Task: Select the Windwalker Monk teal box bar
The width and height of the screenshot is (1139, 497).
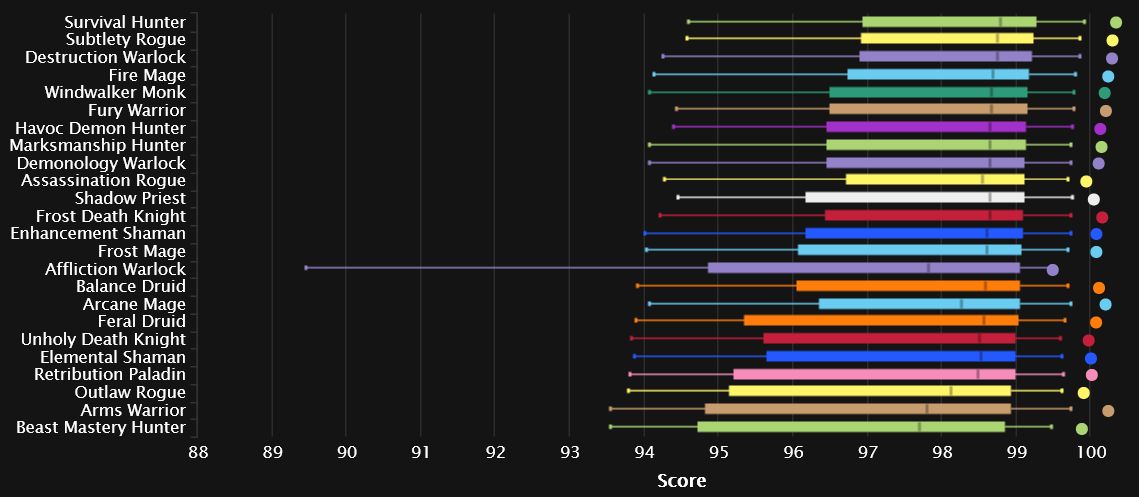Action: [x=928, y=92]
